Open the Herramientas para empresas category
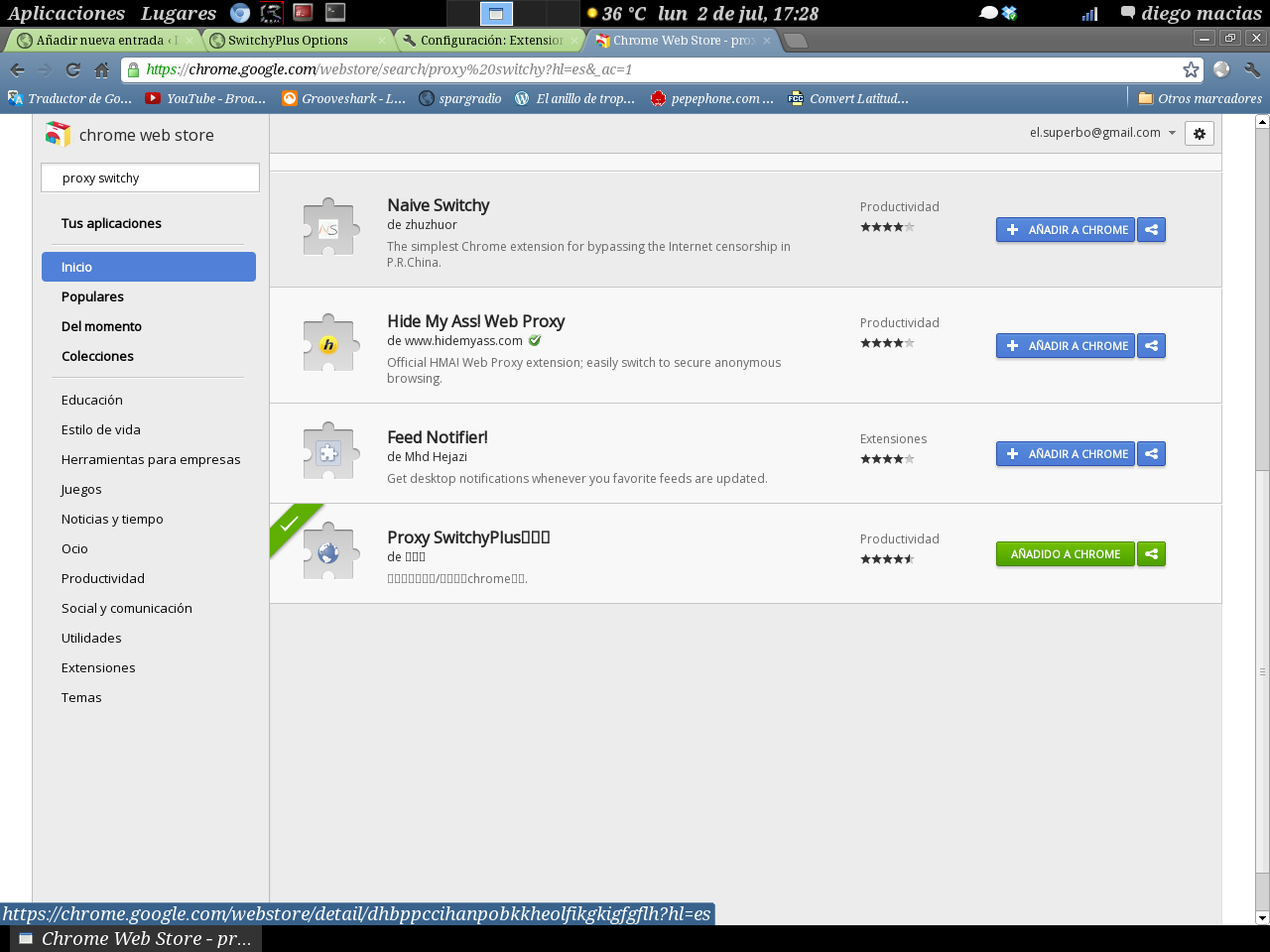 (151, 459)
